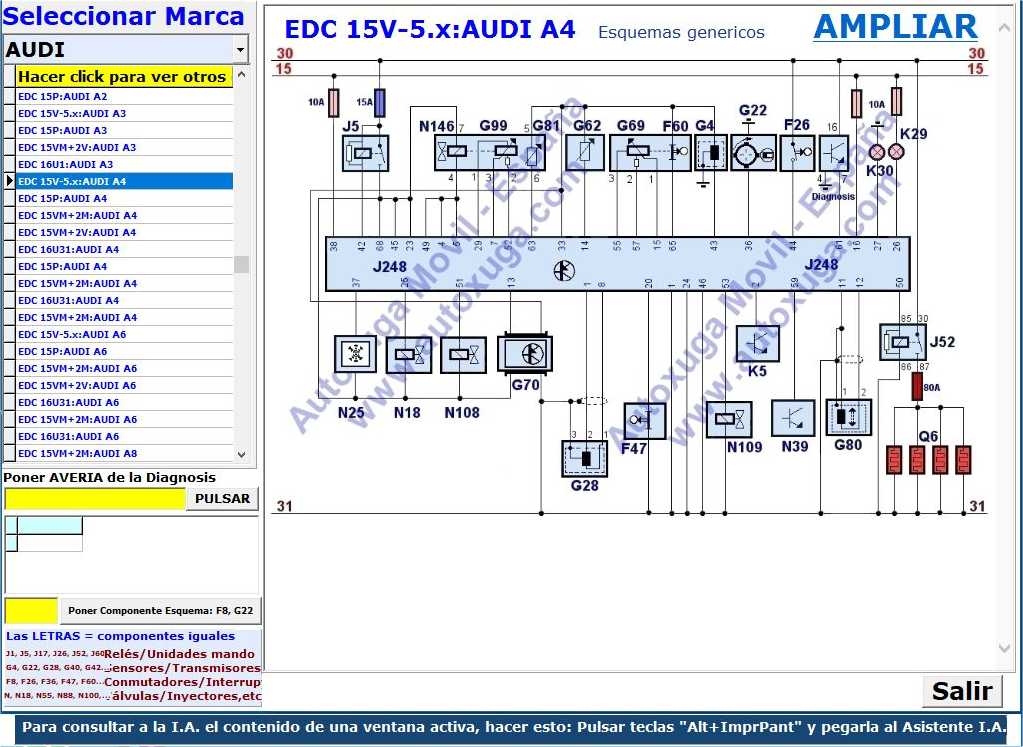Click the yellow AVERIA fault code field
This screenshot has height=747, width=1023.
click(x=95, y=498)
